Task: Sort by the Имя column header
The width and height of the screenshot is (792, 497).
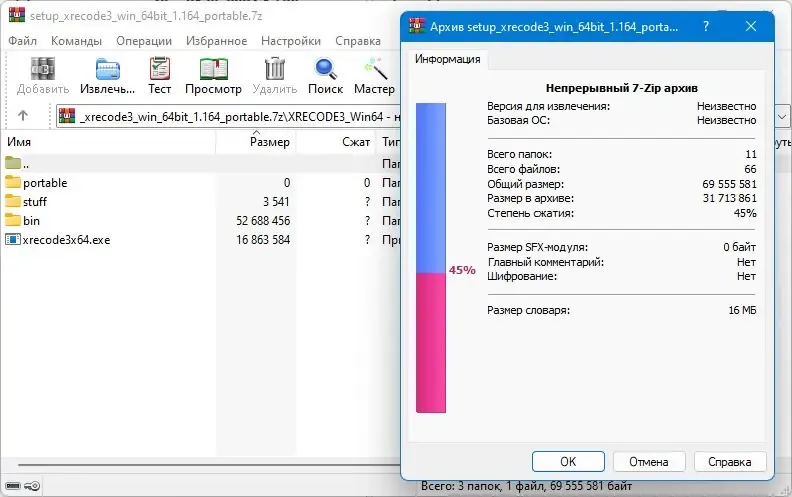Action: 108,142
